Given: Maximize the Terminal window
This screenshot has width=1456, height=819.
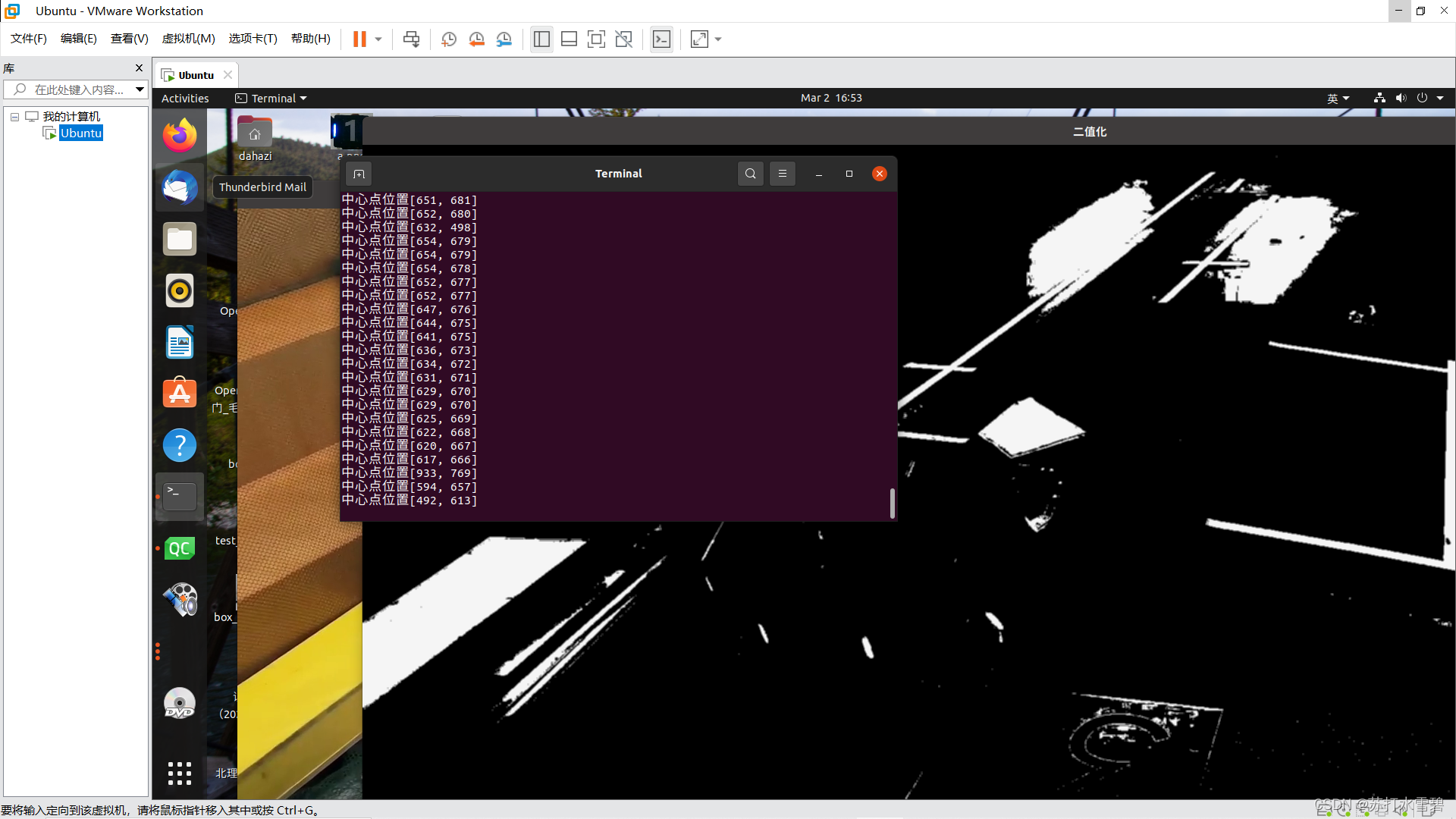Looking at the screenshot, I should 849,174.
